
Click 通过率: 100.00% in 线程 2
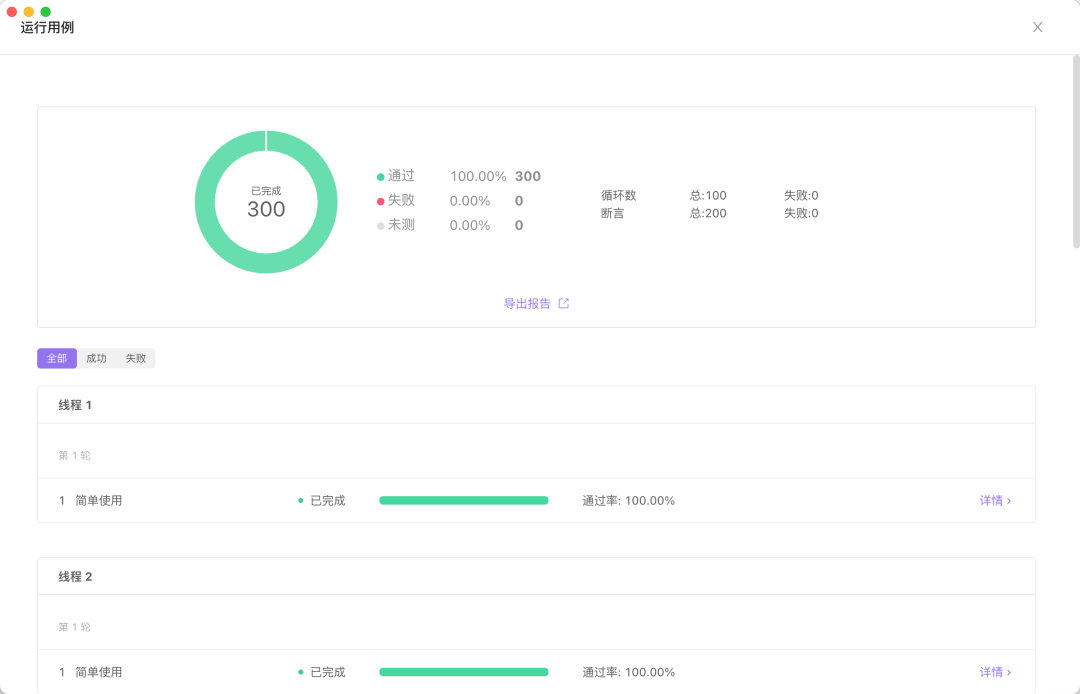point(628,672)
